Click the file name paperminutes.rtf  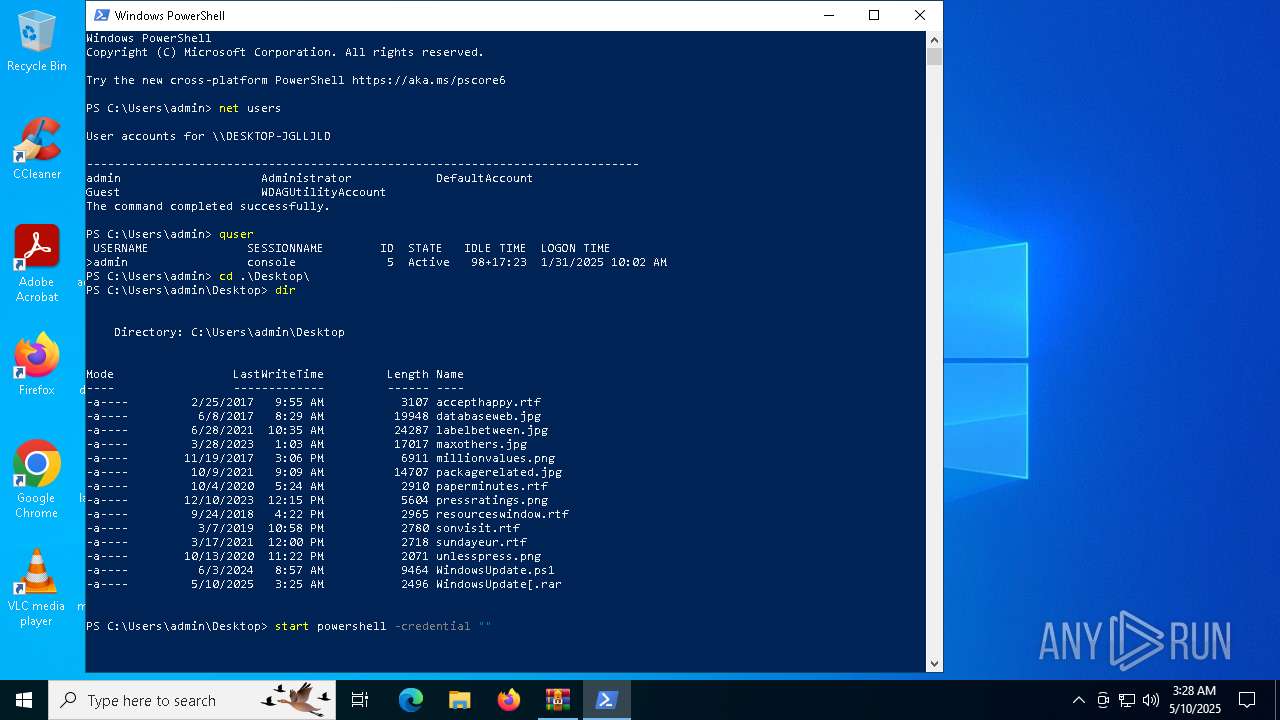pyautogui.click(x=492, y=486)
